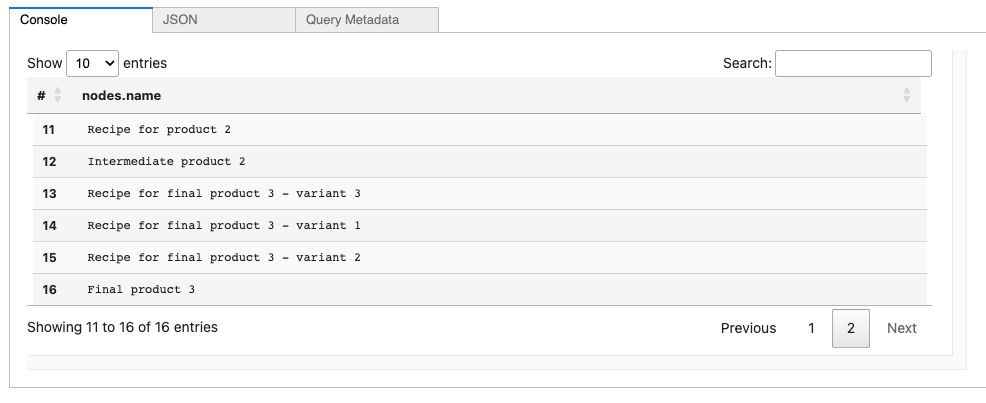Viewport: 986px width, 403px height.
Task: Click the nodes.name column header
Action: click(x=121, y=96)
